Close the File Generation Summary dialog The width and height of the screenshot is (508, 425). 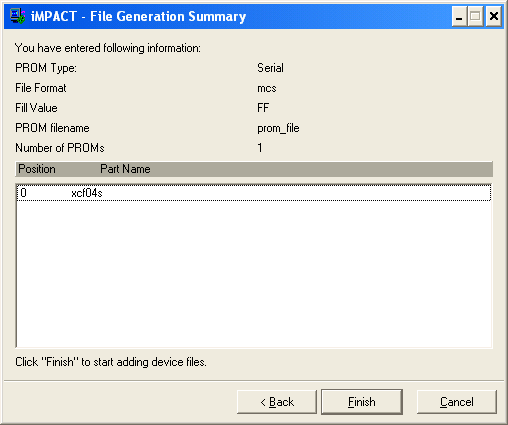(x=494, y=16)
